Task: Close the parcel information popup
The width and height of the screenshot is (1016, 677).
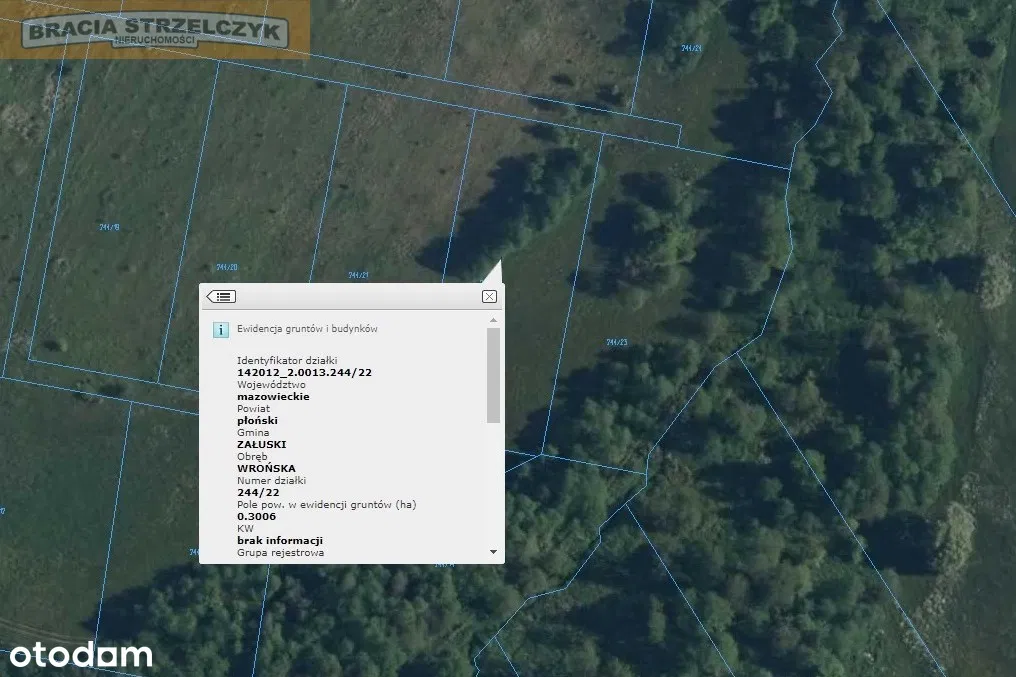Action: coord(489,296)
